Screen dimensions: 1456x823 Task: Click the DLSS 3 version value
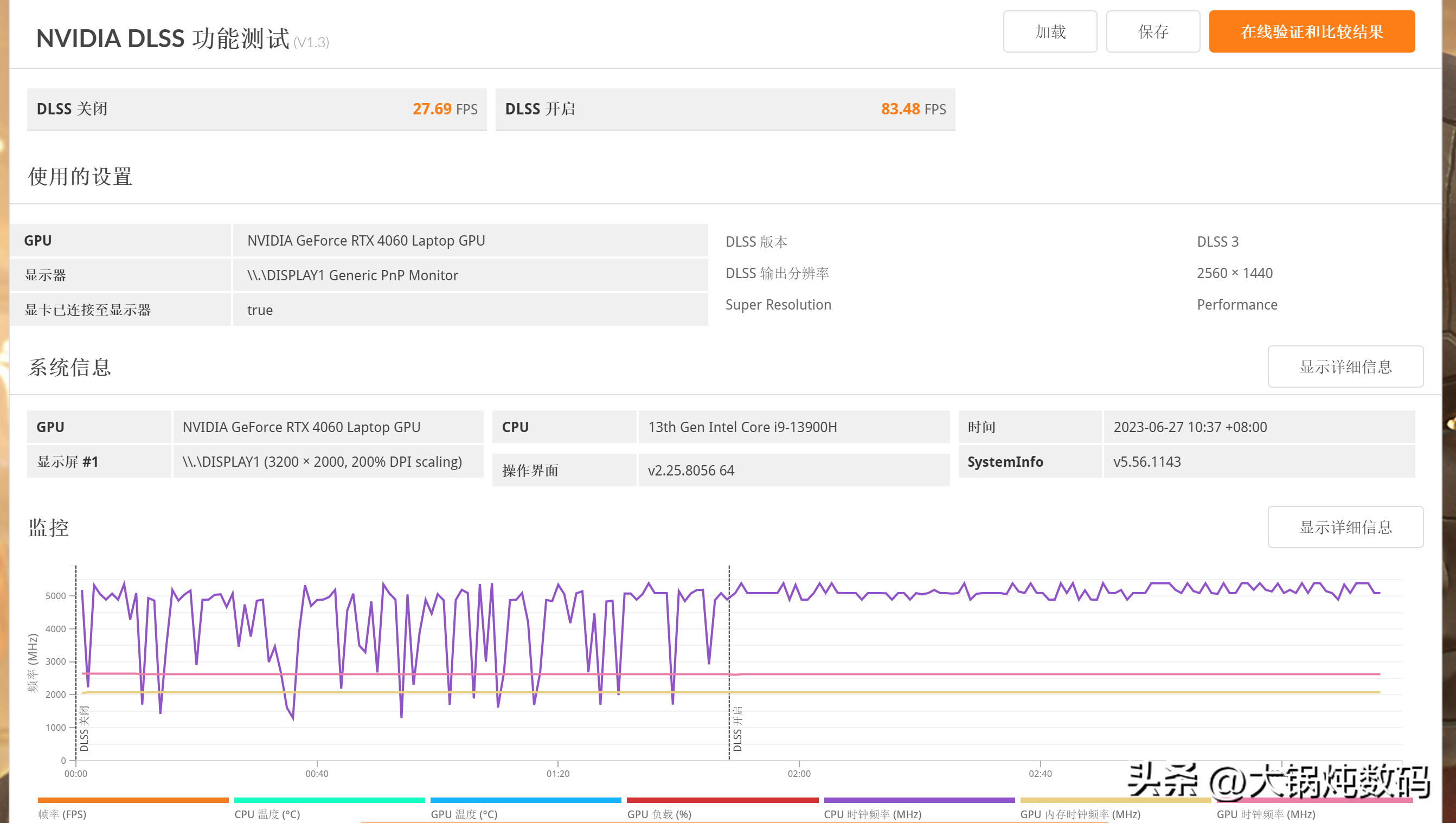1217,242
